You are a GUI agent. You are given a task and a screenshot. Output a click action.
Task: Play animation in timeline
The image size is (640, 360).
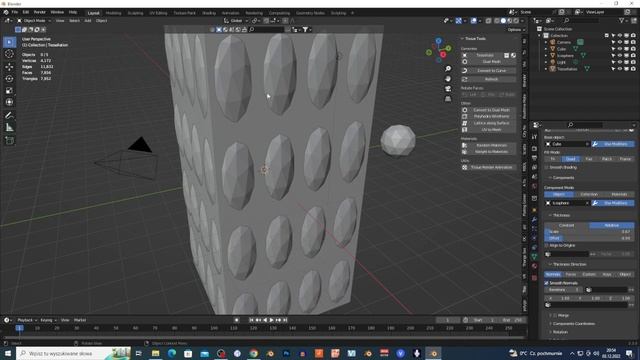pyautogui.click(x=271, y=320)
